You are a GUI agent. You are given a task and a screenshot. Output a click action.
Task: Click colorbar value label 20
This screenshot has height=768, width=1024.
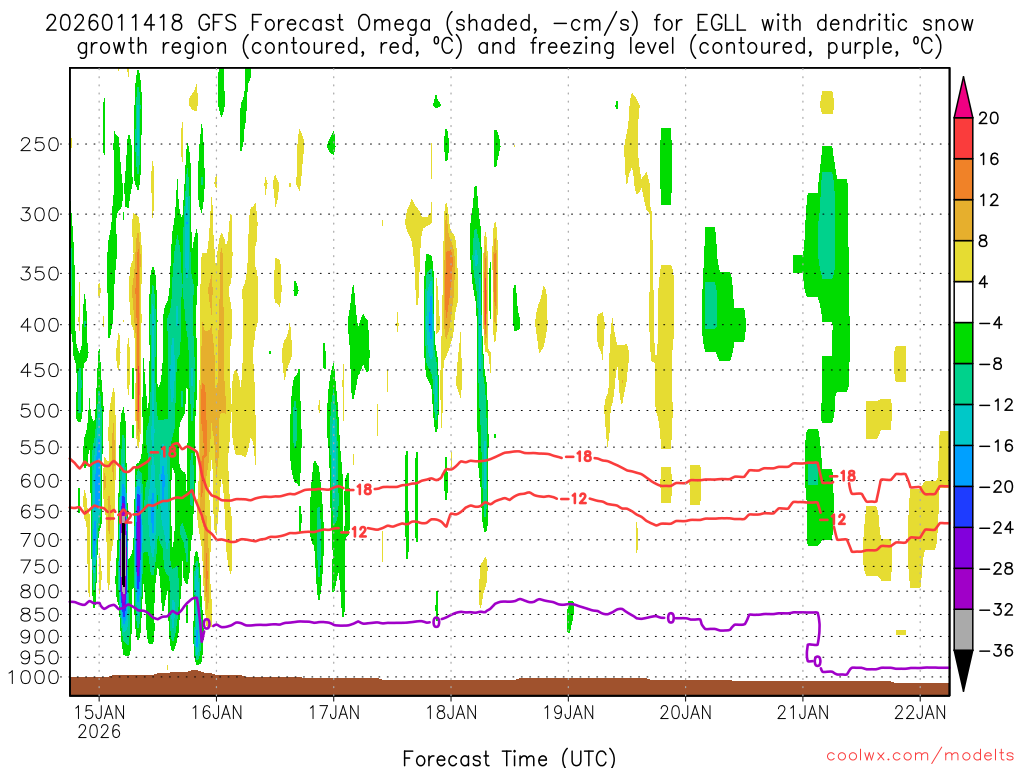click(x=989, y=118)
